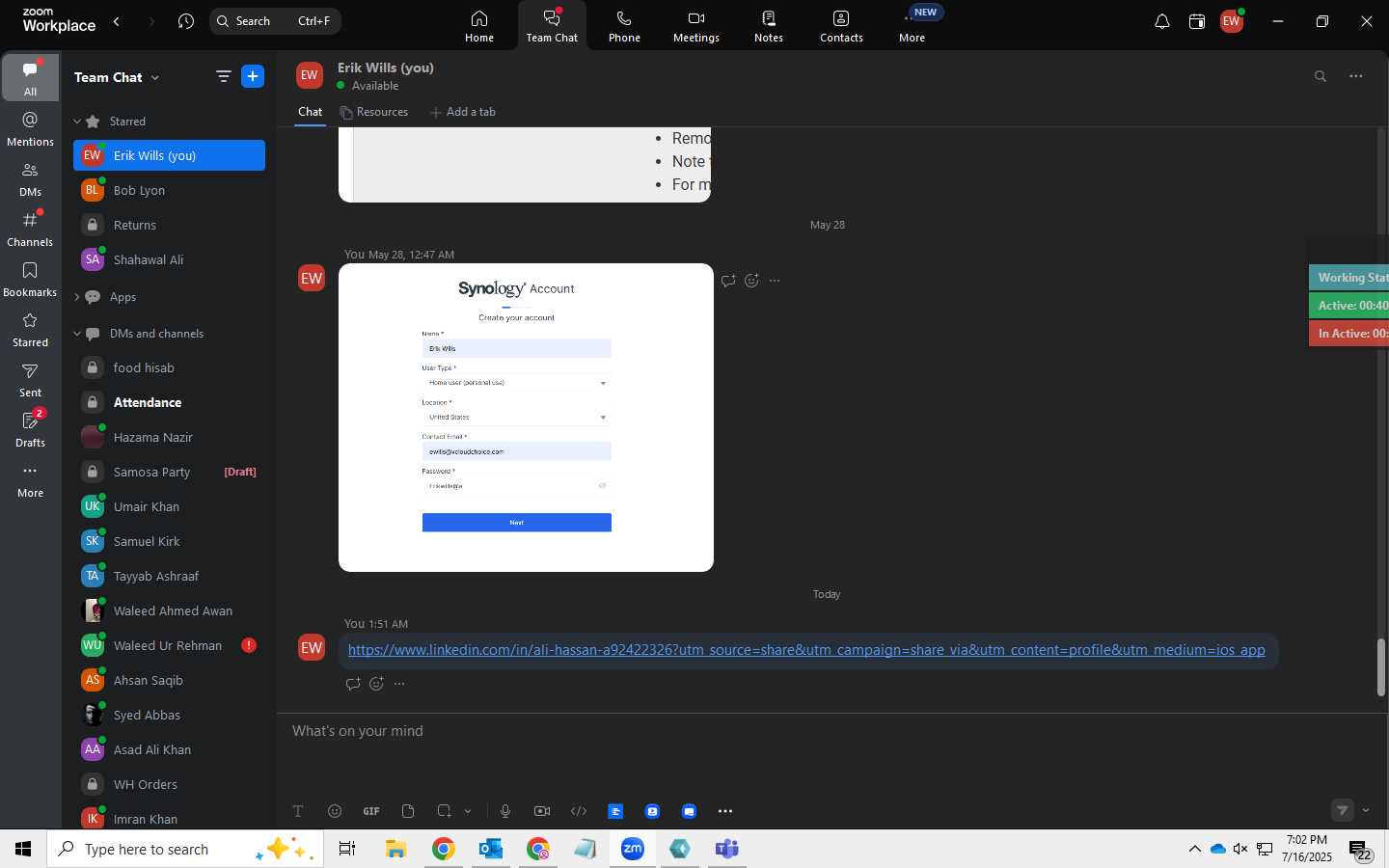Open Drafts in the left sidebar

coord(30,430)
